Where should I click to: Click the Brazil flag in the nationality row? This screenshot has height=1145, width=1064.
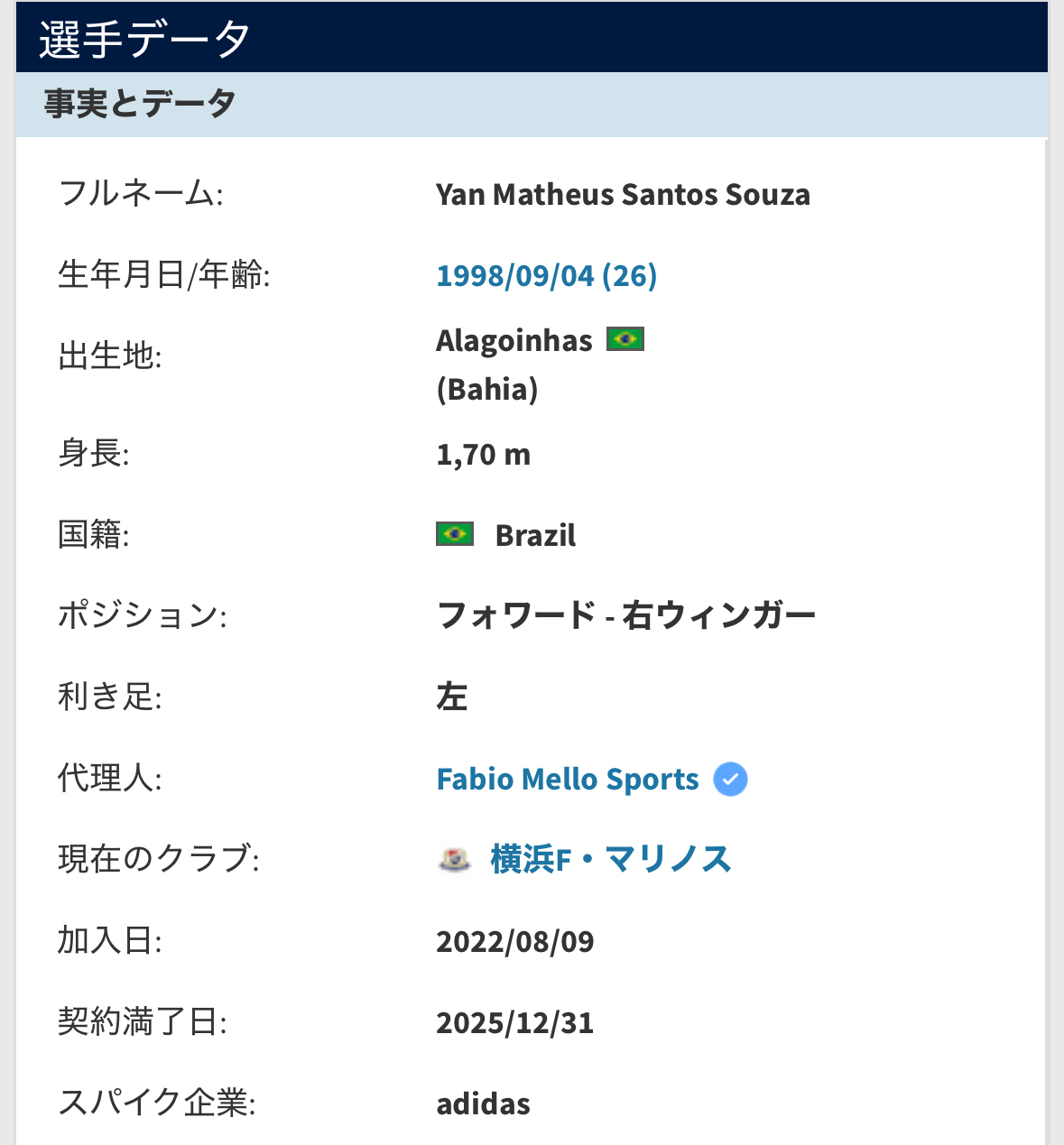click(455, 534)
